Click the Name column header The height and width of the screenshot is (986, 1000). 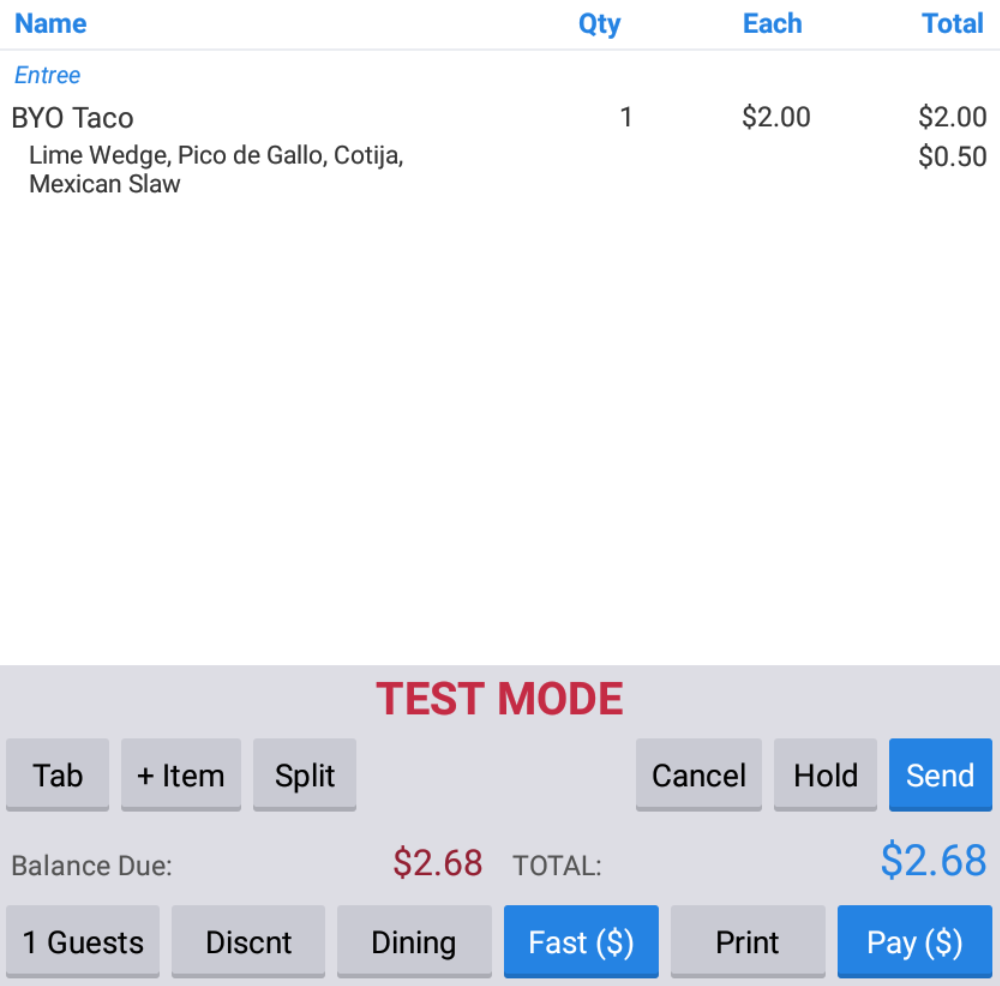tap(50, 24)
